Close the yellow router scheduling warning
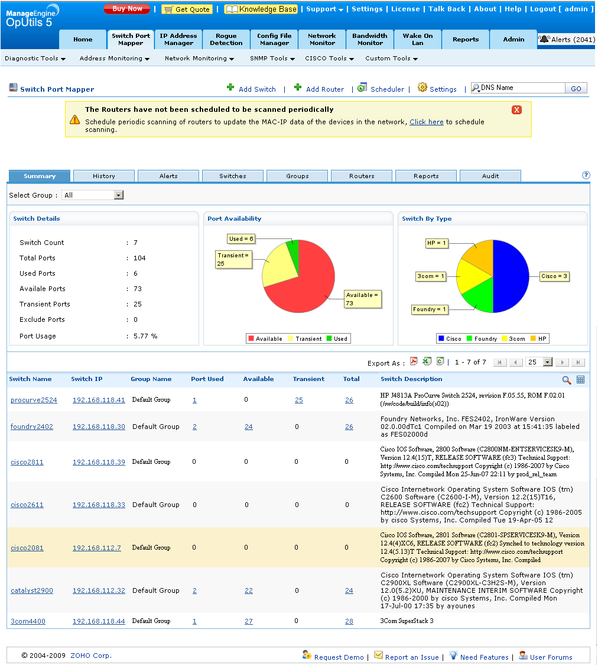Screen dimensions: 598x665 pyautogui.click(x=516, y=110)
